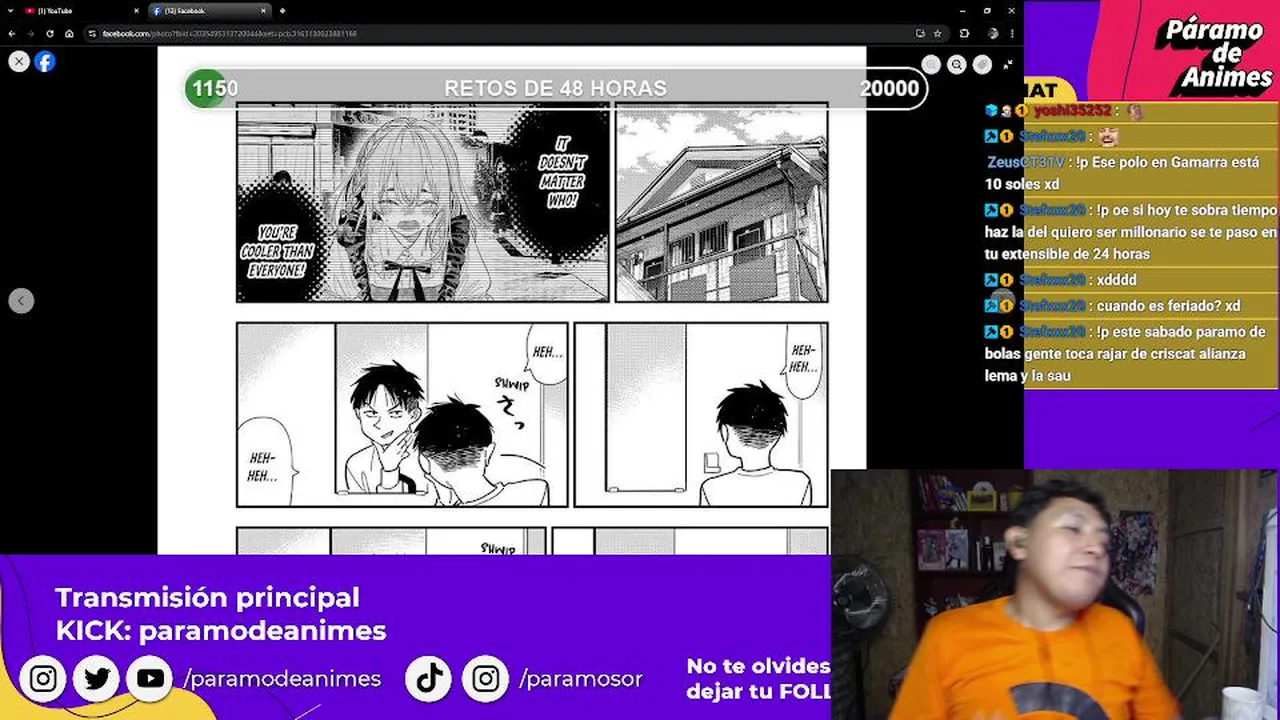This screenshot has height=720, width=1280.
Task: Click the 'cuando es feriado? xd' message
Action: [x=1168, y=306]
